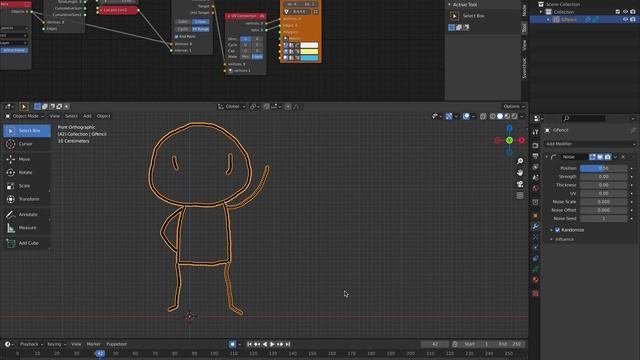The width and height of the screenshot is (640, 360).
Task: Open the viewport View menu
Action: (x=55, y=116)
